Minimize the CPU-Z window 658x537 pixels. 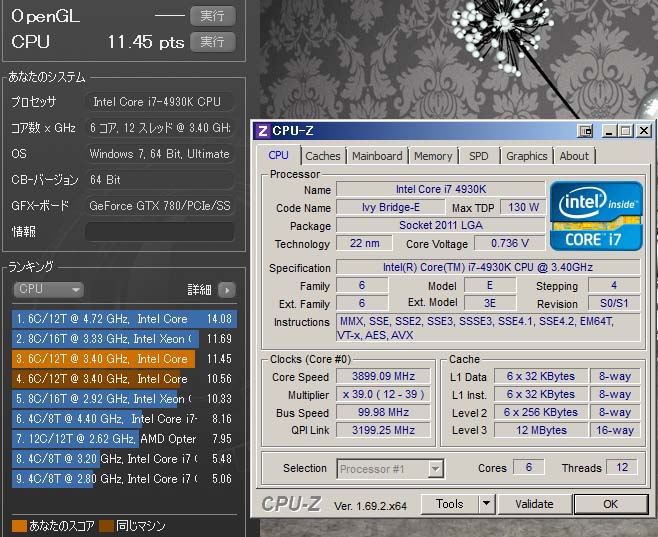point(607,131)
